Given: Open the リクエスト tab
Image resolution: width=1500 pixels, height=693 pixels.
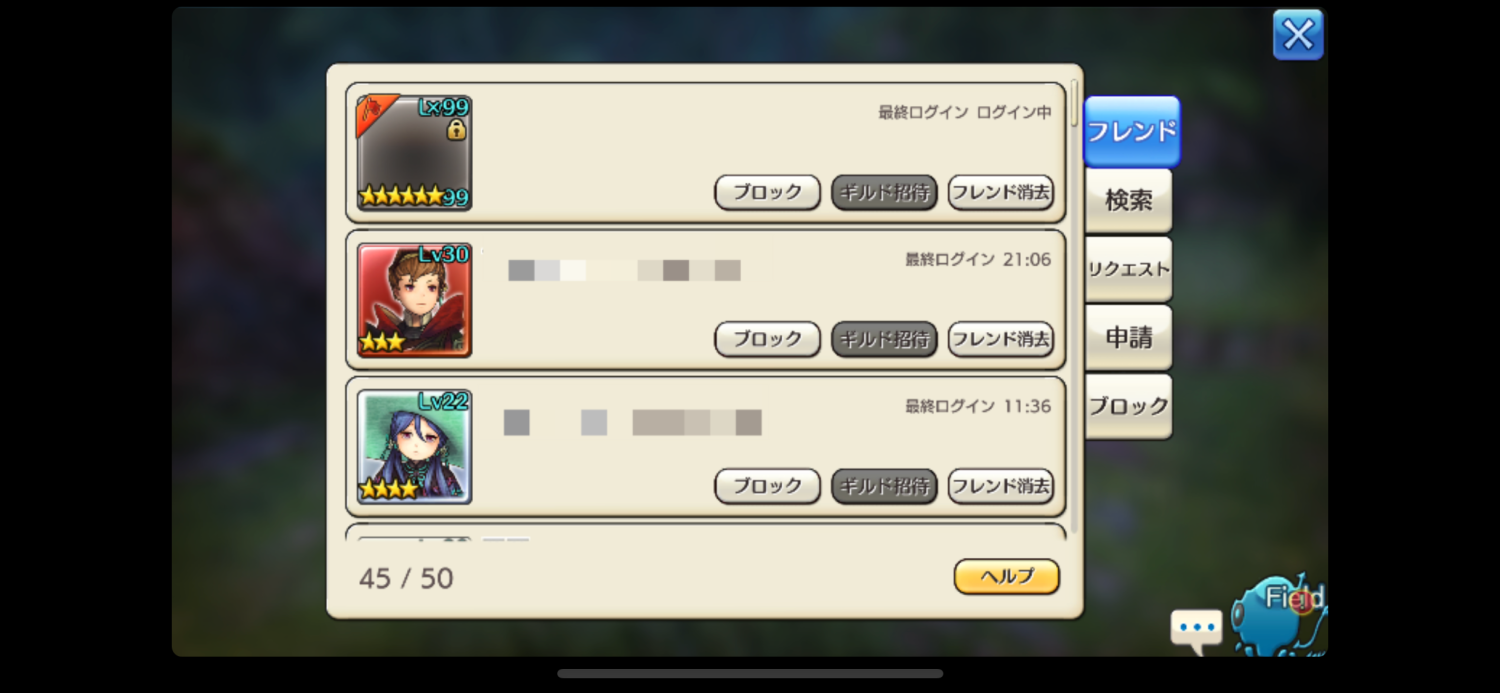Looking at the screenshot, I should (x=1128, y=269).
